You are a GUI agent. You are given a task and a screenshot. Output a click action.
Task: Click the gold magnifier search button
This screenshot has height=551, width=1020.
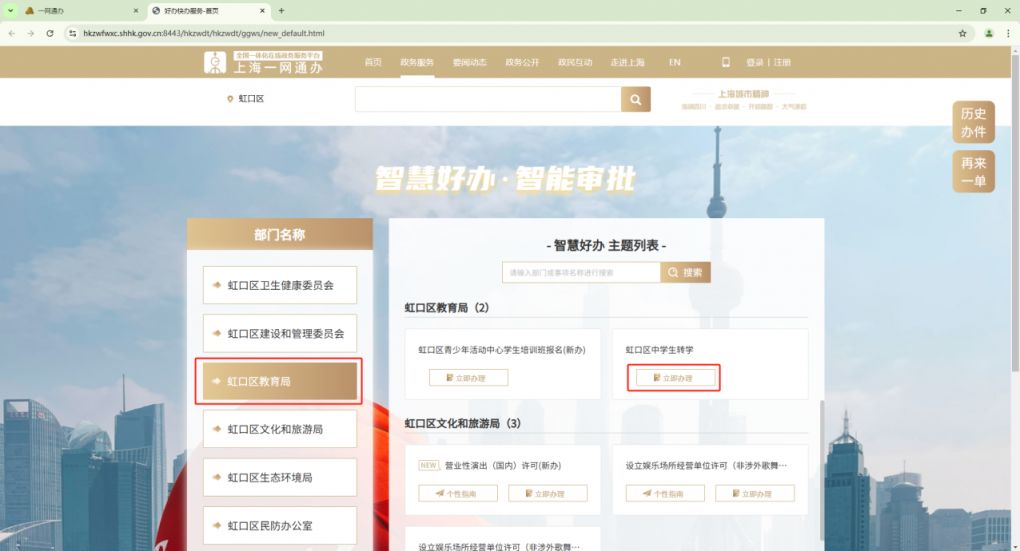(x=636, y=100)
